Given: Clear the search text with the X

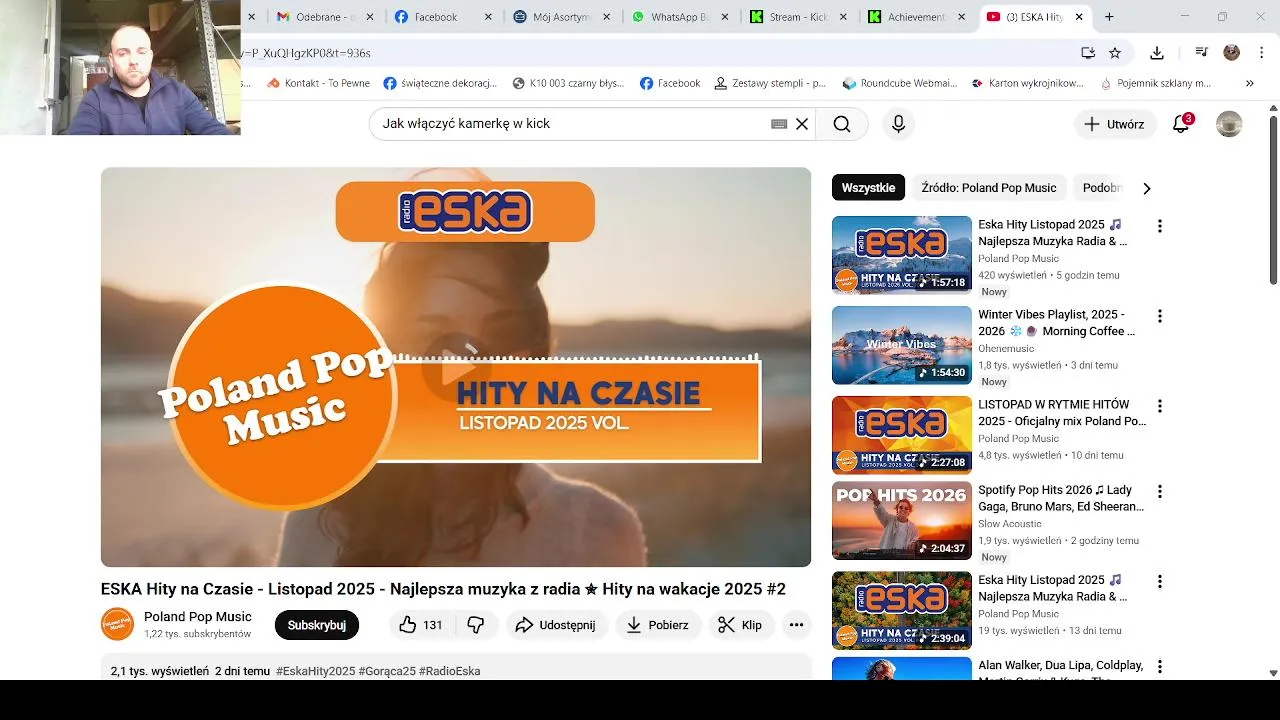Looking at the screenshot, I should 802,124.
